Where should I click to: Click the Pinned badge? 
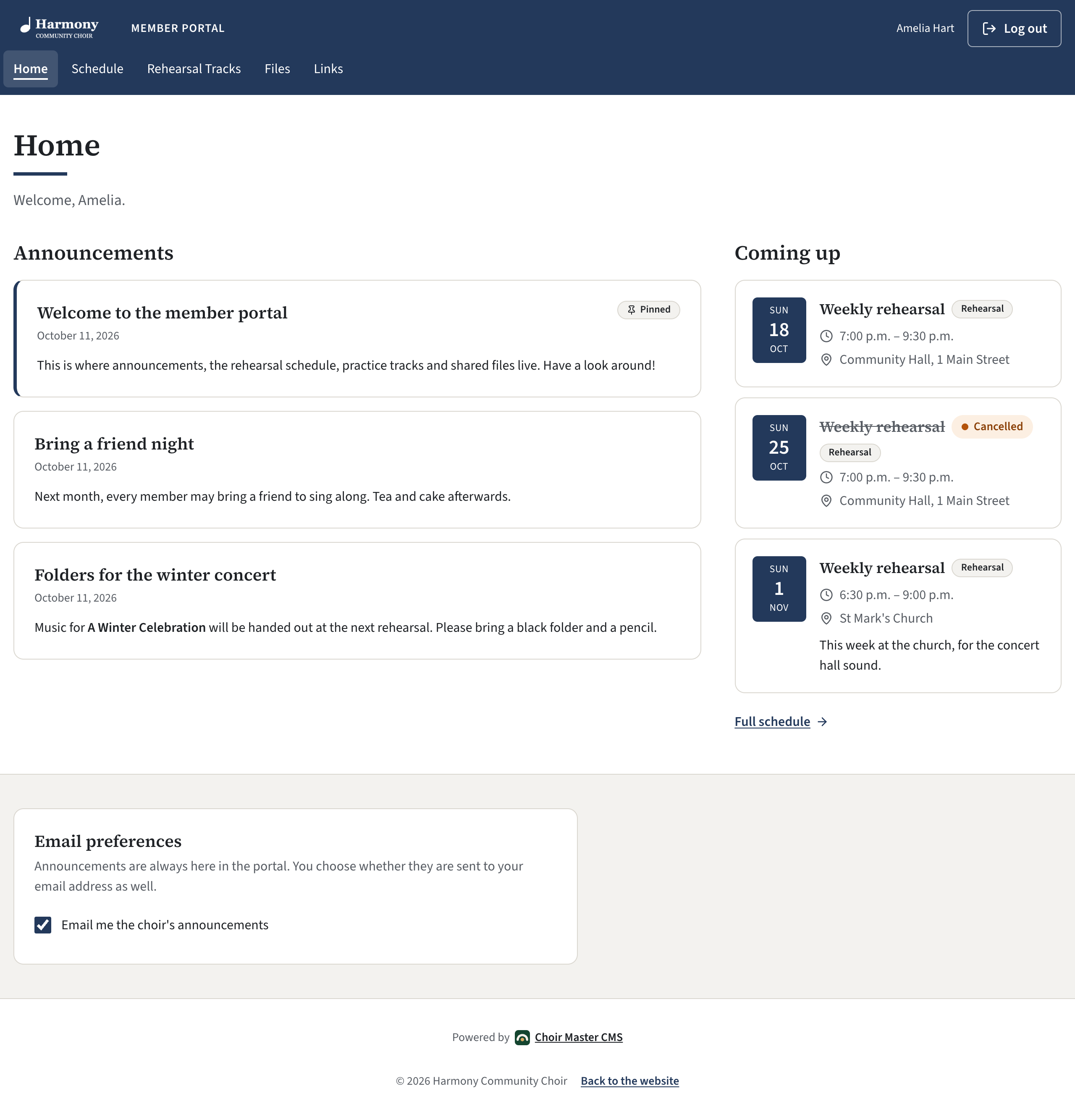pyautogui.click(x=648, y=310)
